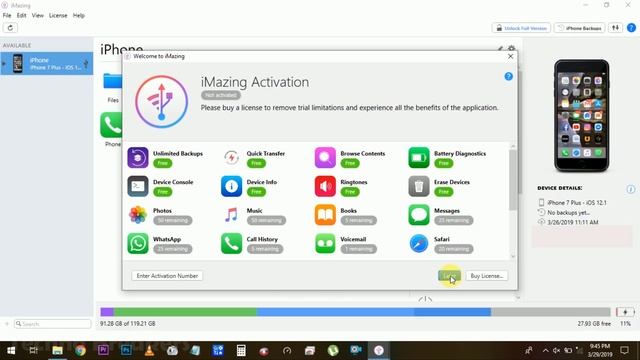Click the remaining badge under Photos
Viewport: 640px width, 360px height.
(172, 220)
